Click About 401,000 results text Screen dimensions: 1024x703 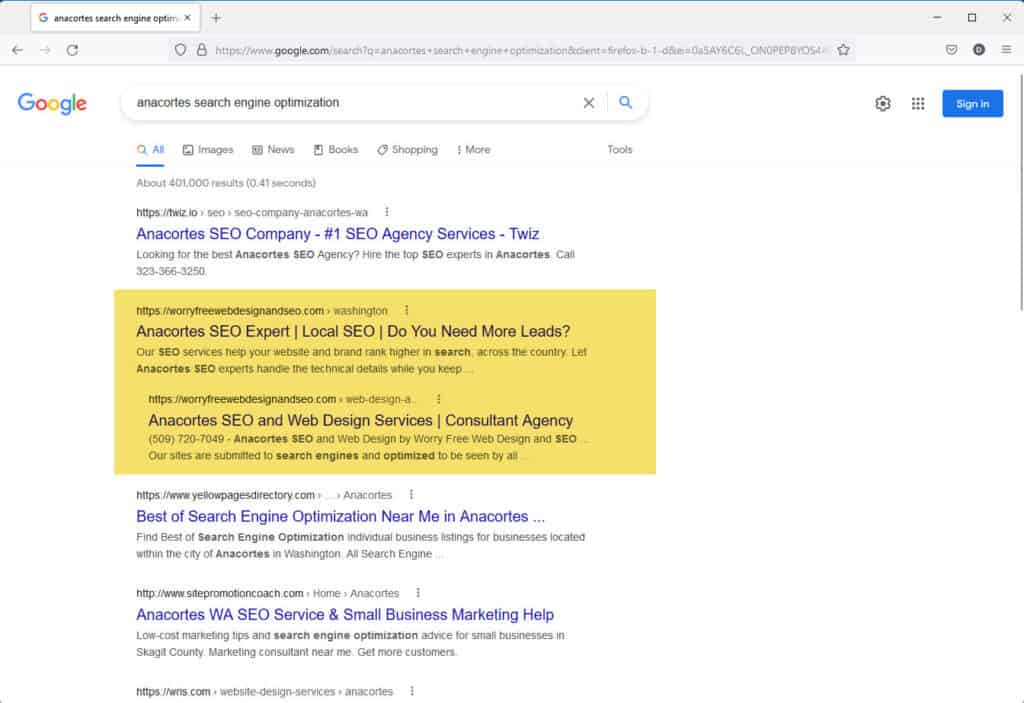pyautogui.click(x=226, y=183)
